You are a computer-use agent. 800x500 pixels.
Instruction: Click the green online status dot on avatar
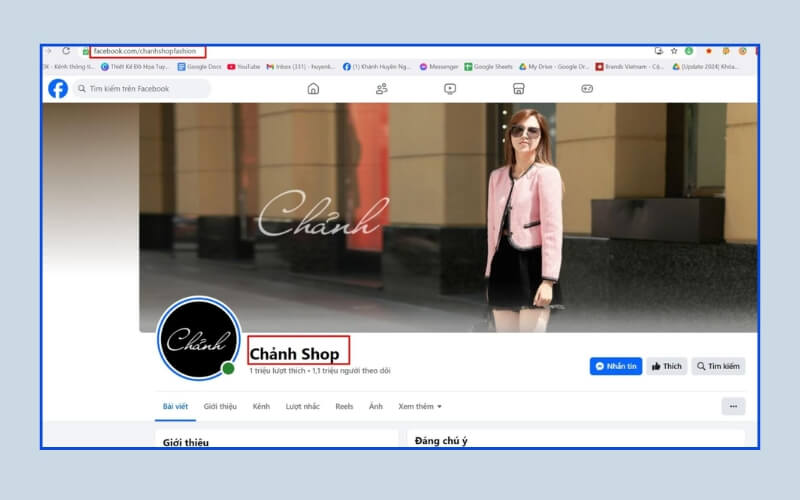tap(229, 368)
